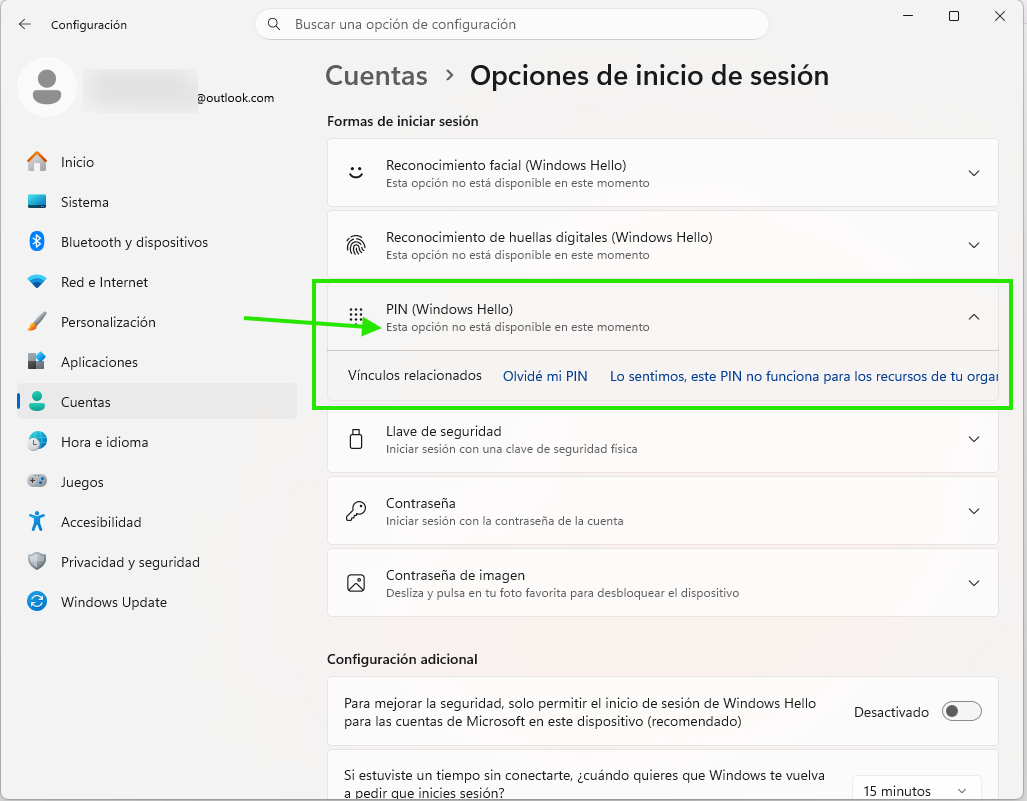
Task: Click the PIN keypad dots icon
Action: click(x=356, y=316)
